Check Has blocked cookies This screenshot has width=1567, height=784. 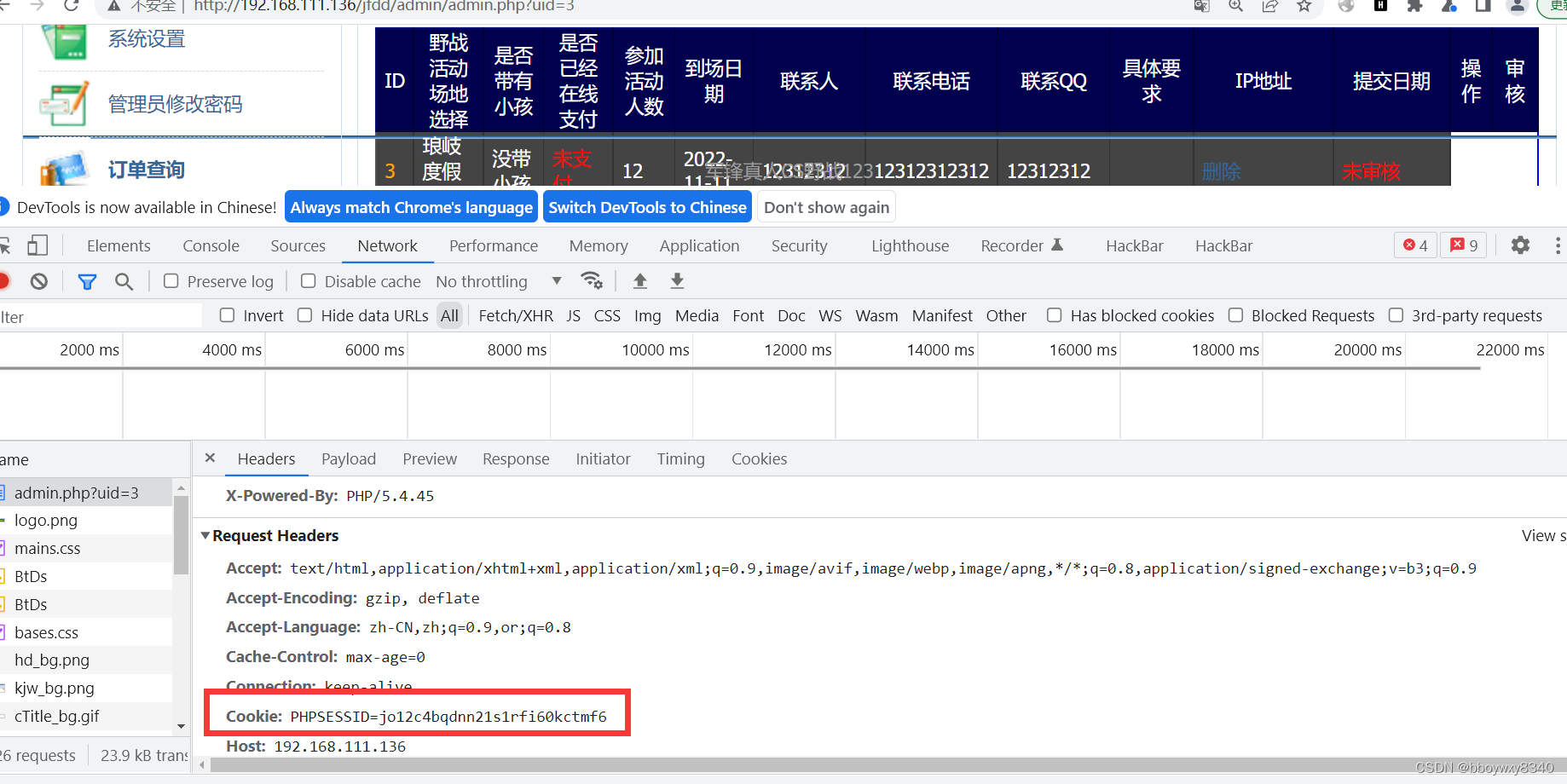[x=1055, y=315]
